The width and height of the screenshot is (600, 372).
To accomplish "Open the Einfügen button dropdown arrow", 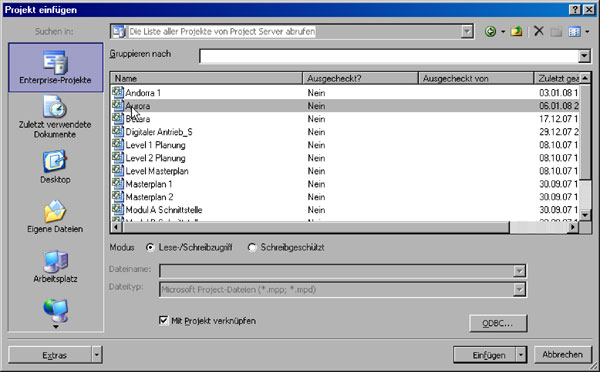I will (521, 355).
